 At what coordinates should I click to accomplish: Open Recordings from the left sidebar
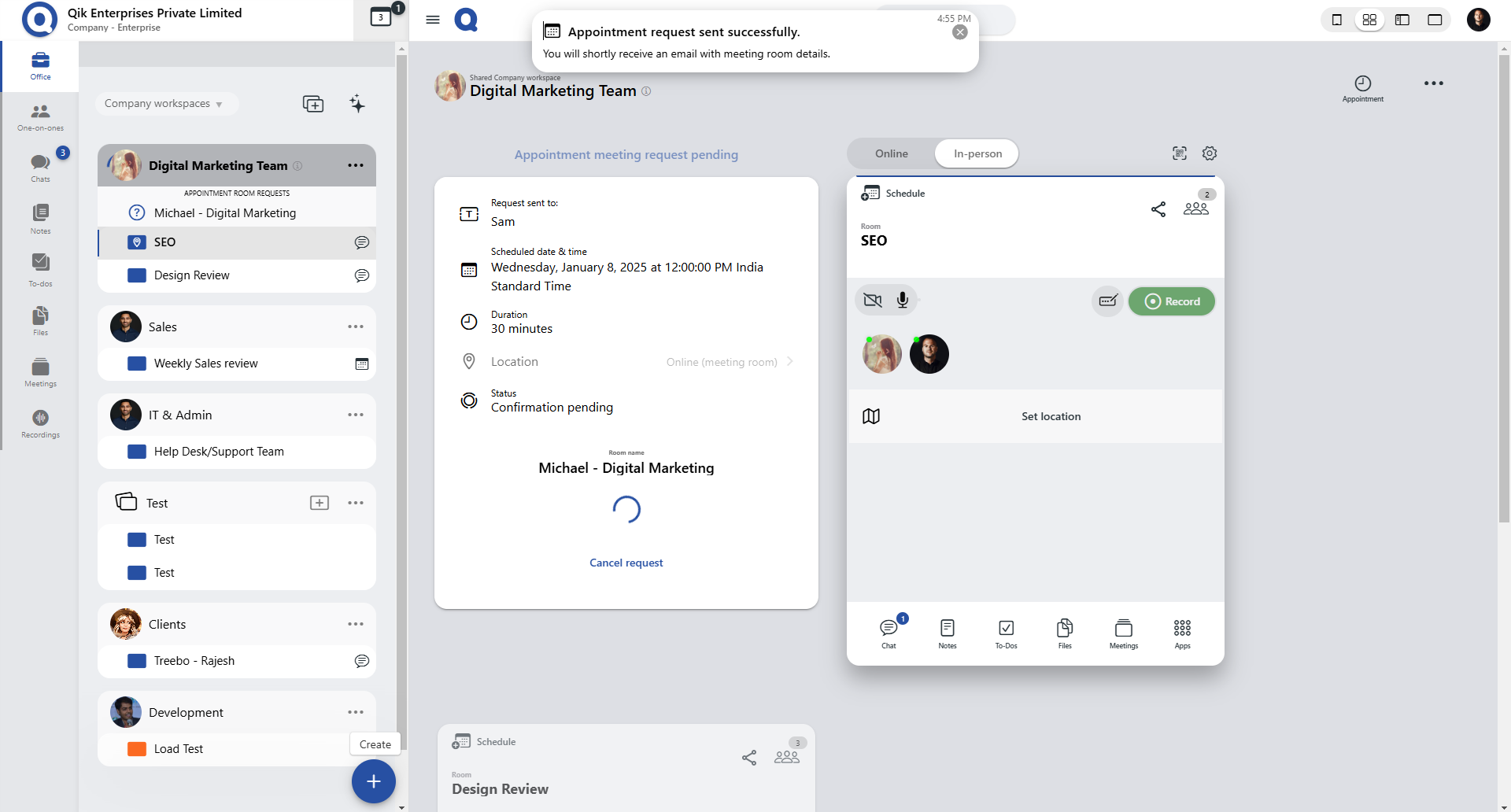(40, 423)
